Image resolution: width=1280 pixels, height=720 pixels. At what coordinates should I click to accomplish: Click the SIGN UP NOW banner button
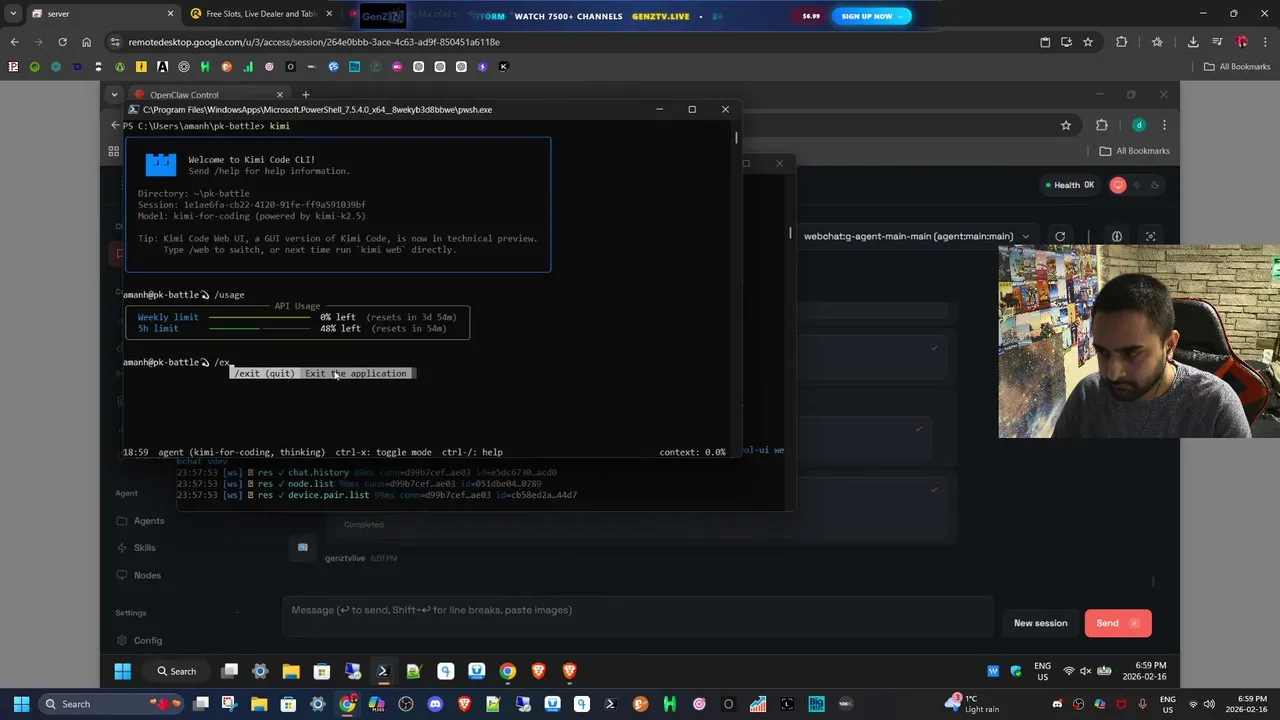[x=872, y=16]
